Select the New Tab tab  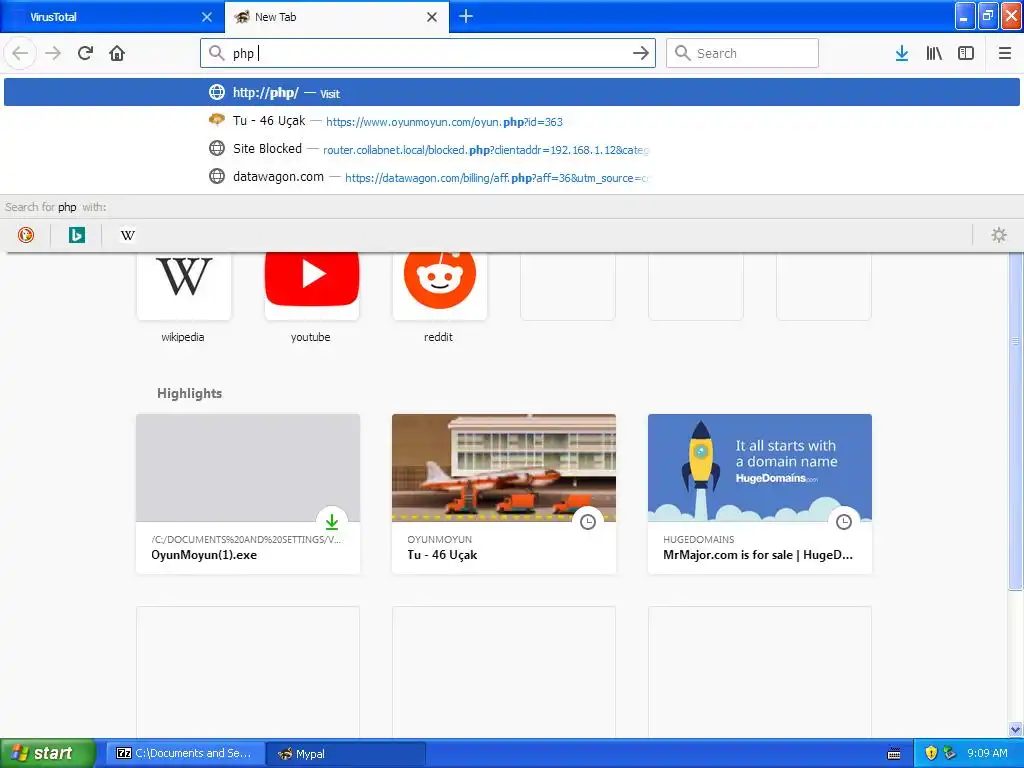point(337,17)
